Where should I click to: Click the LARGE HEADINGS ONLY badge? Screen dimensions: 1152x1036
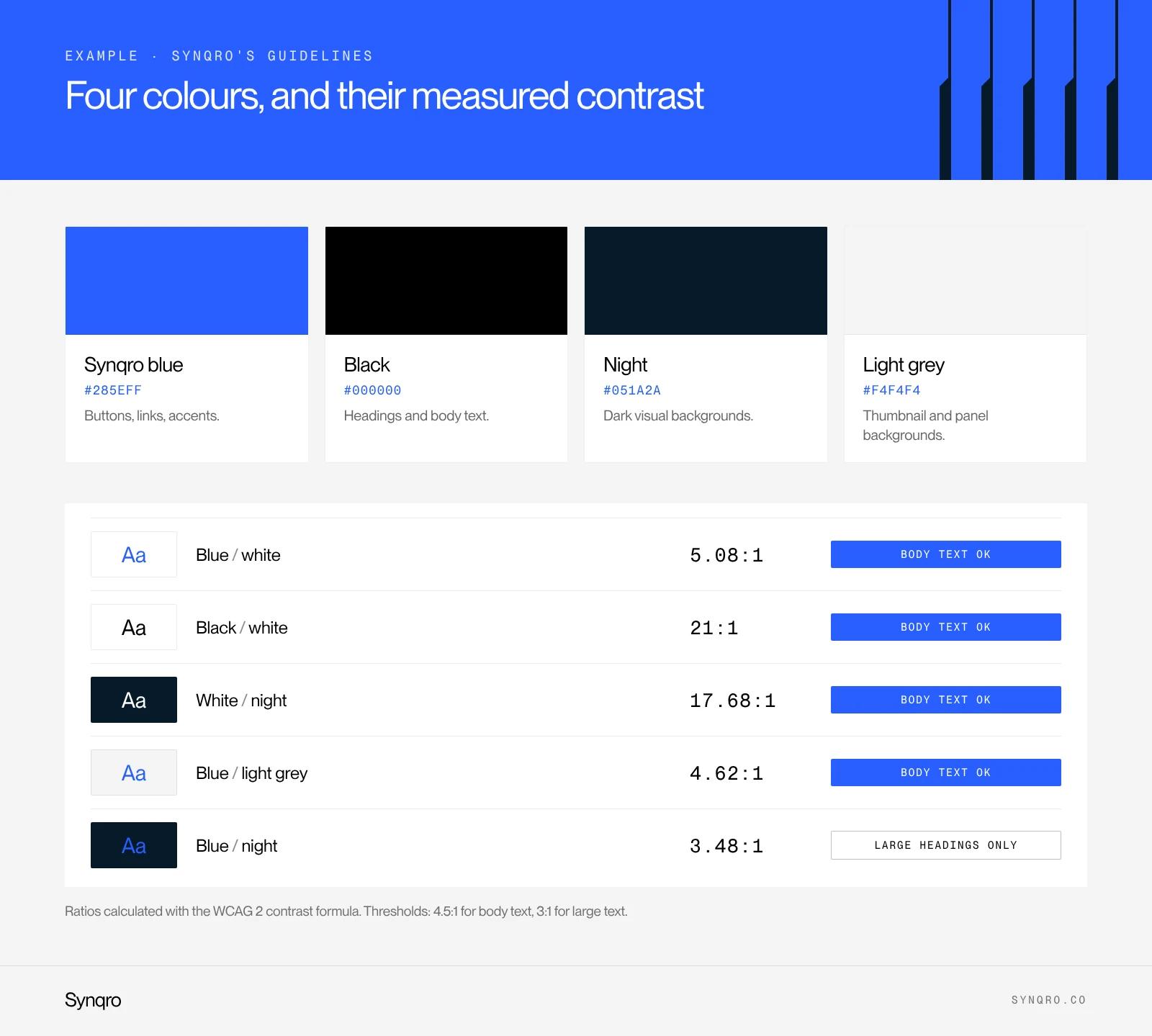(x=946, y=845)
